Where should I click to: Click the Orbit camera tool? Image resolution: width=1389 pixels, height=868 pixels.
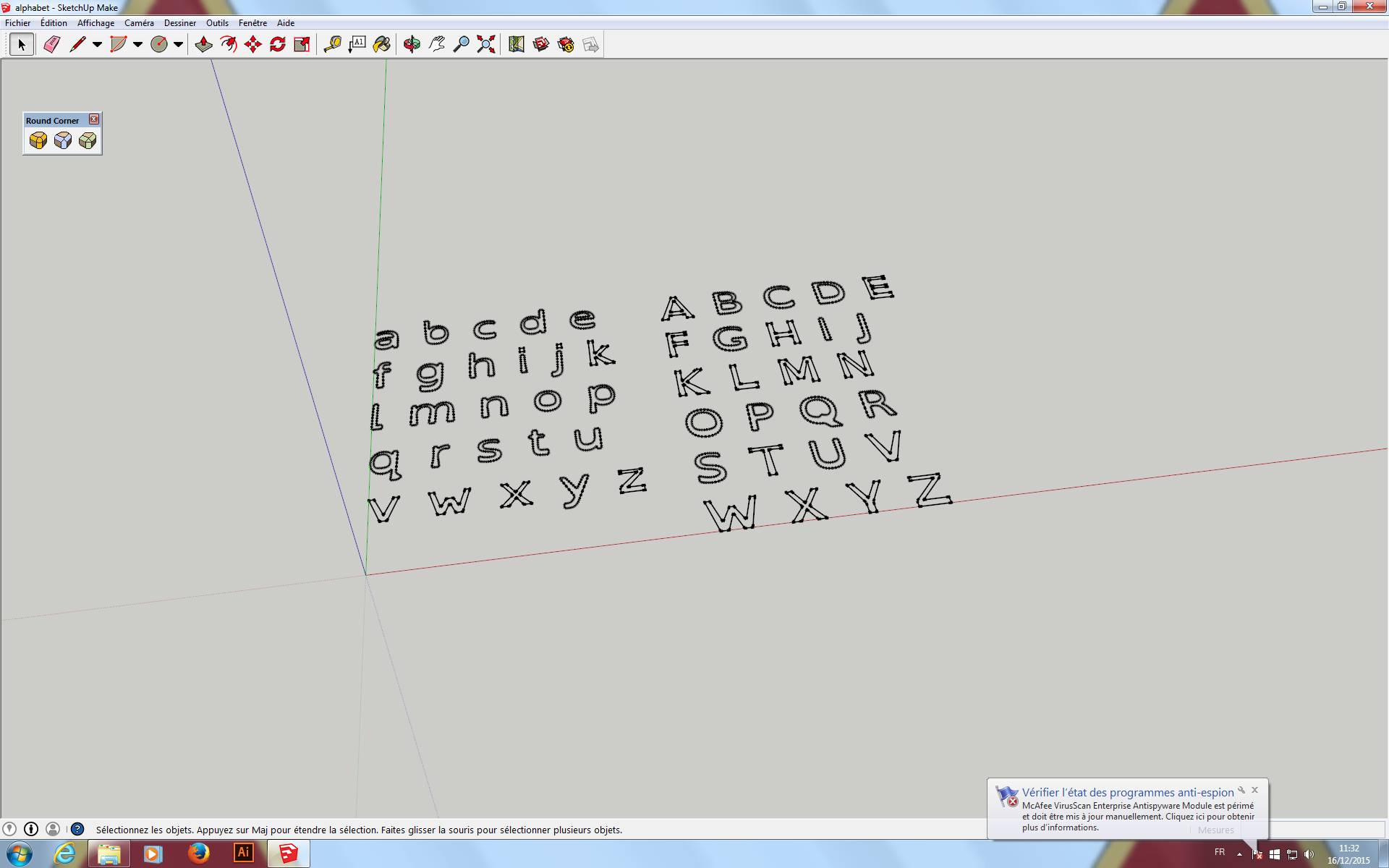click(x=412, y=45)
